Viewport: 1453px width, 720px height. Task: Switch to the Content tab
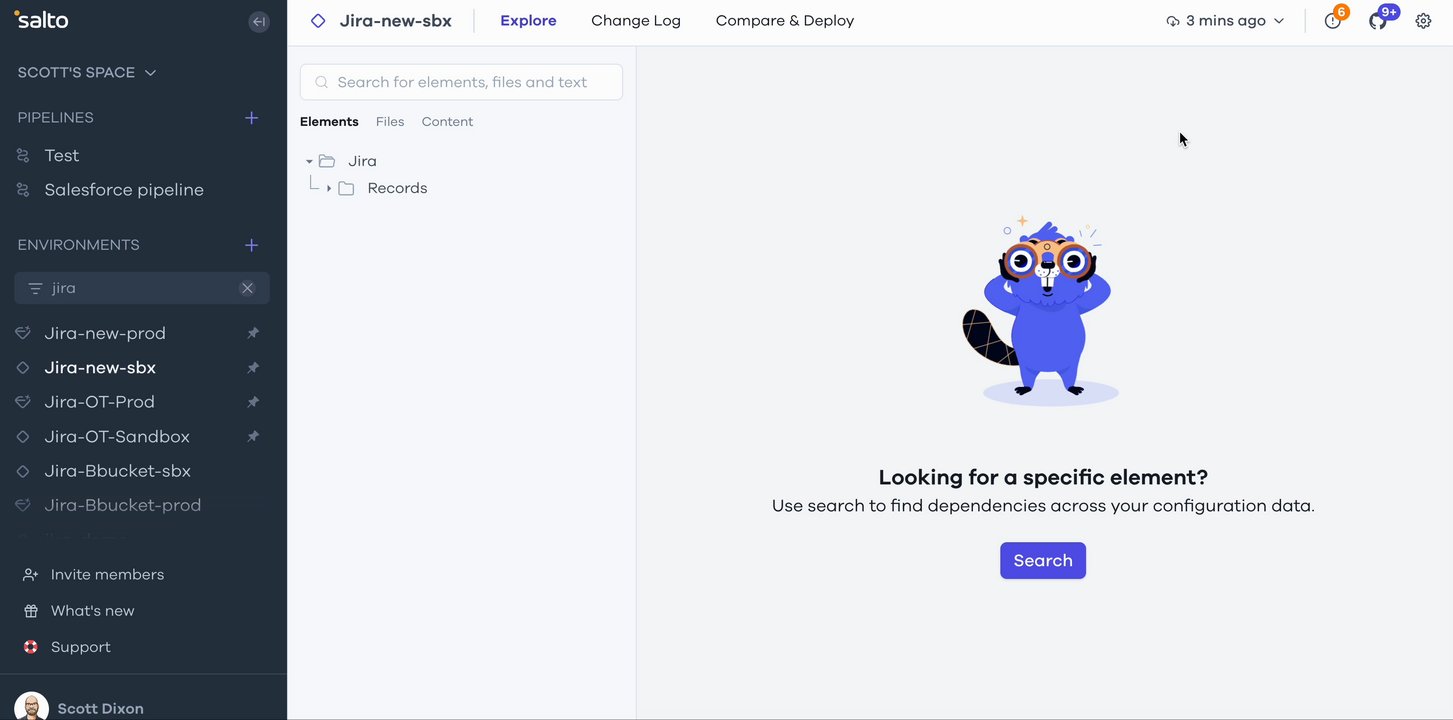click(x=447, y=122)
